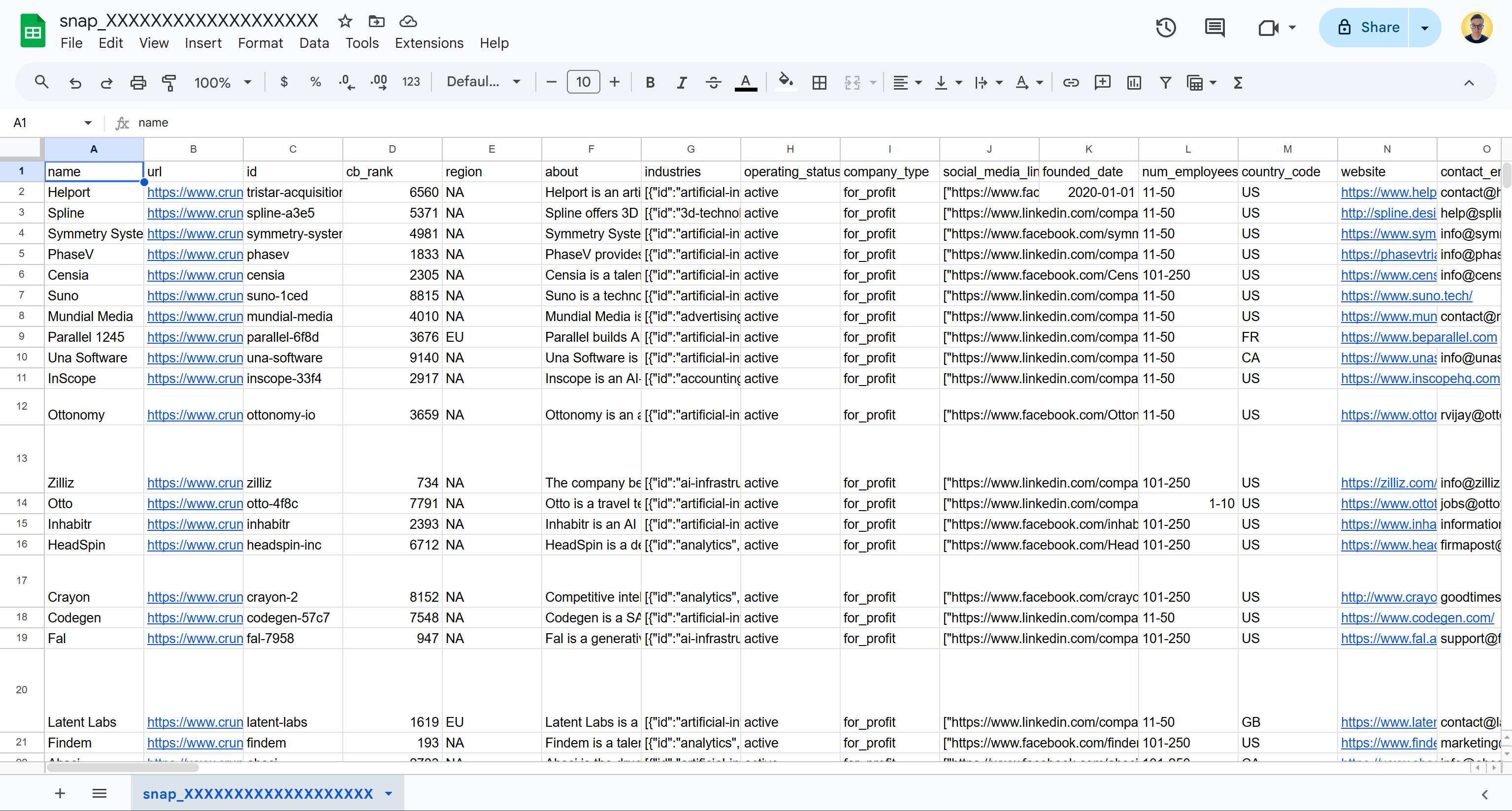Open the zoom level dropdown
The height and width of the screenshot is (811, 1512).
pyautogui.click(x=223, y=82)
